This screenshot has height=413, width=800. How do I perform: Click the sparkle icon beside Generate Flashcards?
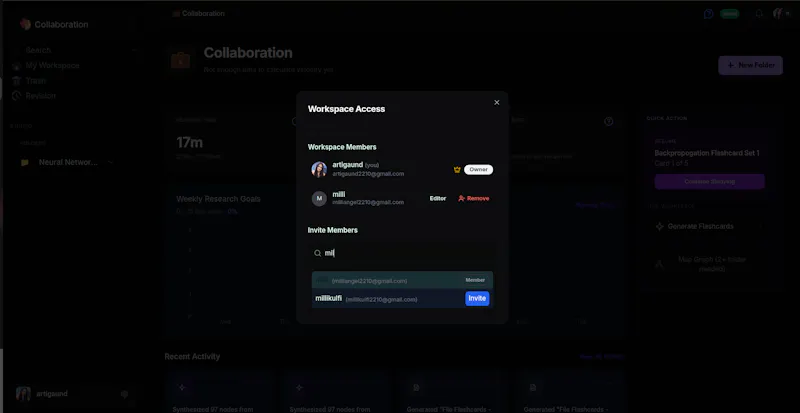[659, 226]
